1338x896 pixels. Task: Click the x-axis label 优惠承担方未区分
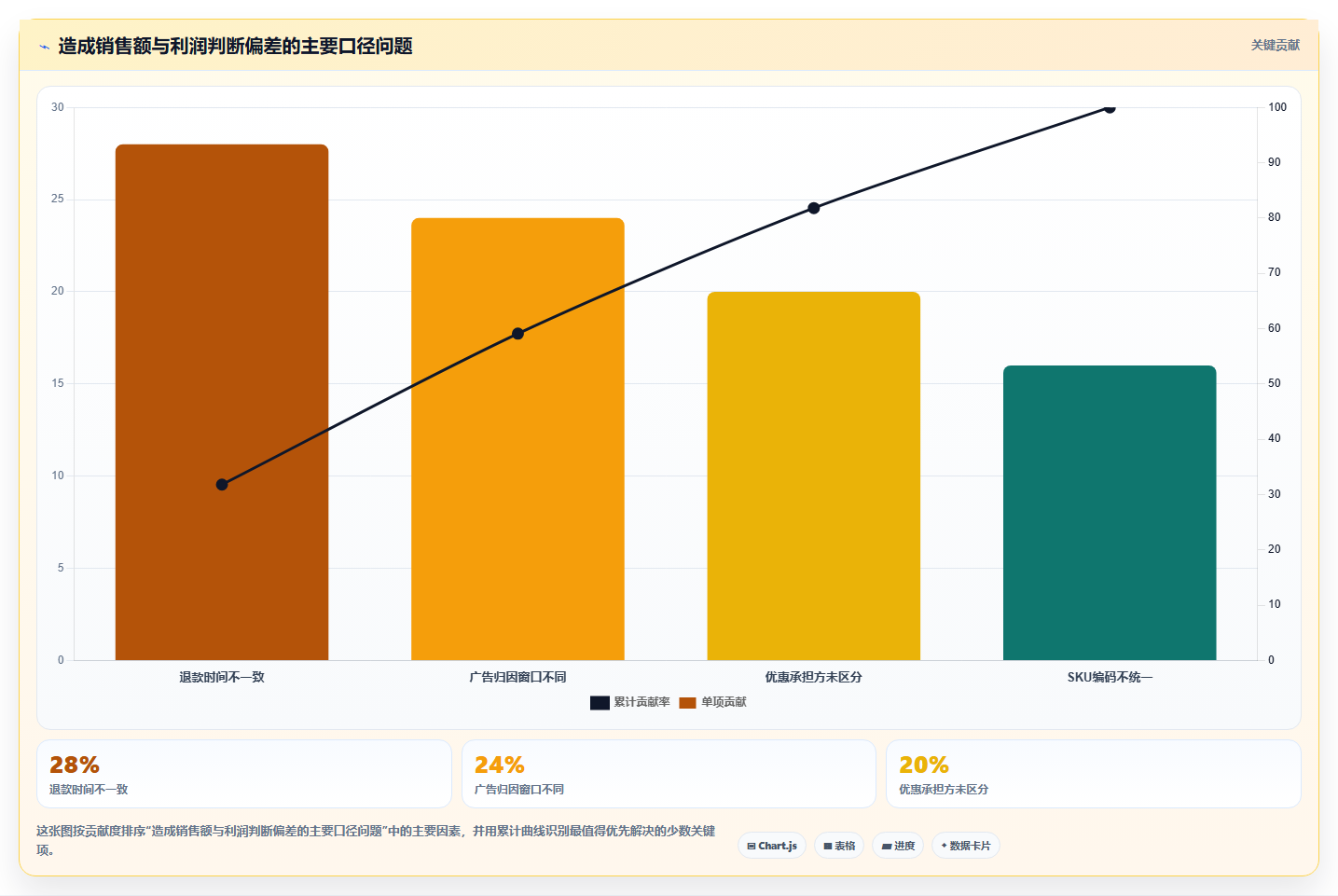click(814, 677)
